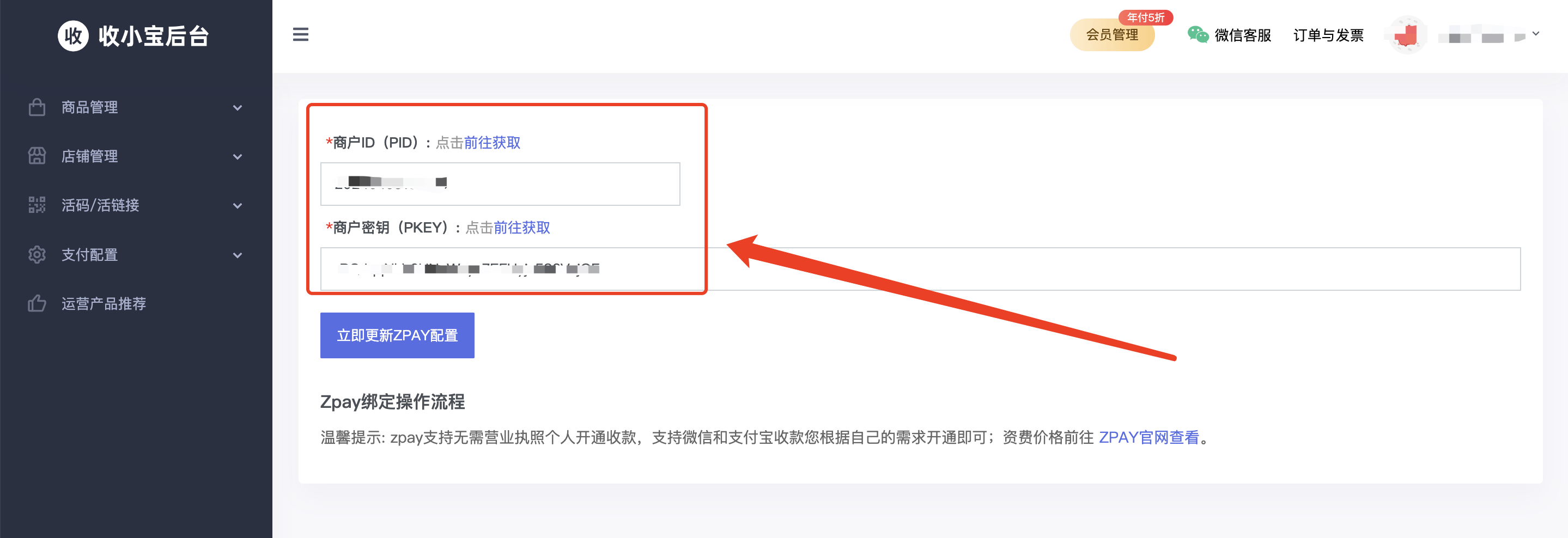The width and height of the screenshot is (1568, 538).
Task: Click 前往获取 next to 商户ID (PID)
Action: [x=492, y=143]
